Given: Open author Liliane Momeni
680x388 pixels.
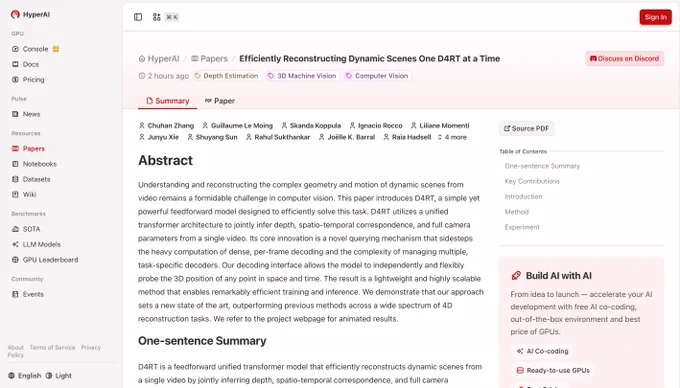Looking at the screenshot, I should 440,125.
